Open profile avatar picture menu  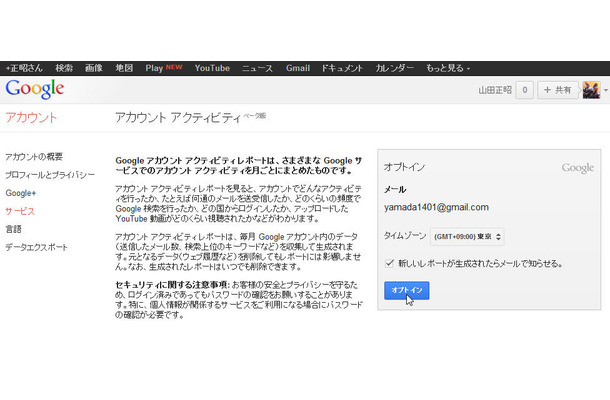point(591,90)
